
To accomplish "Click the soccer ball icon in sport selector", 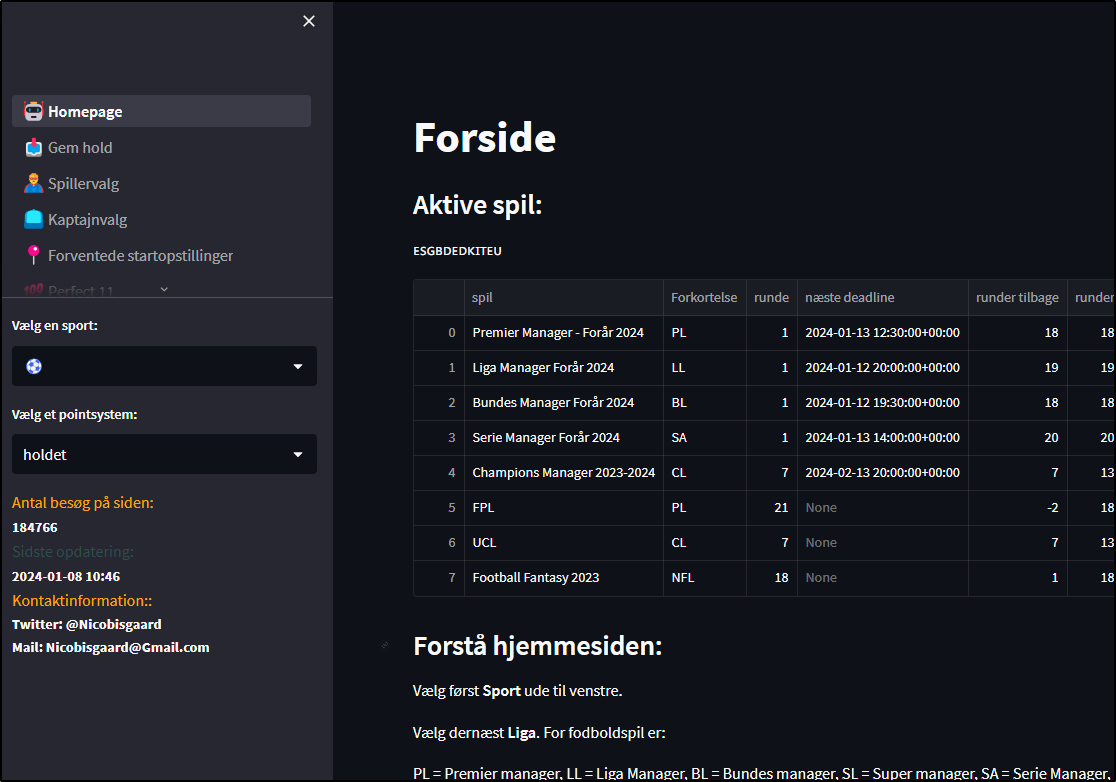I will coord(34,366).
